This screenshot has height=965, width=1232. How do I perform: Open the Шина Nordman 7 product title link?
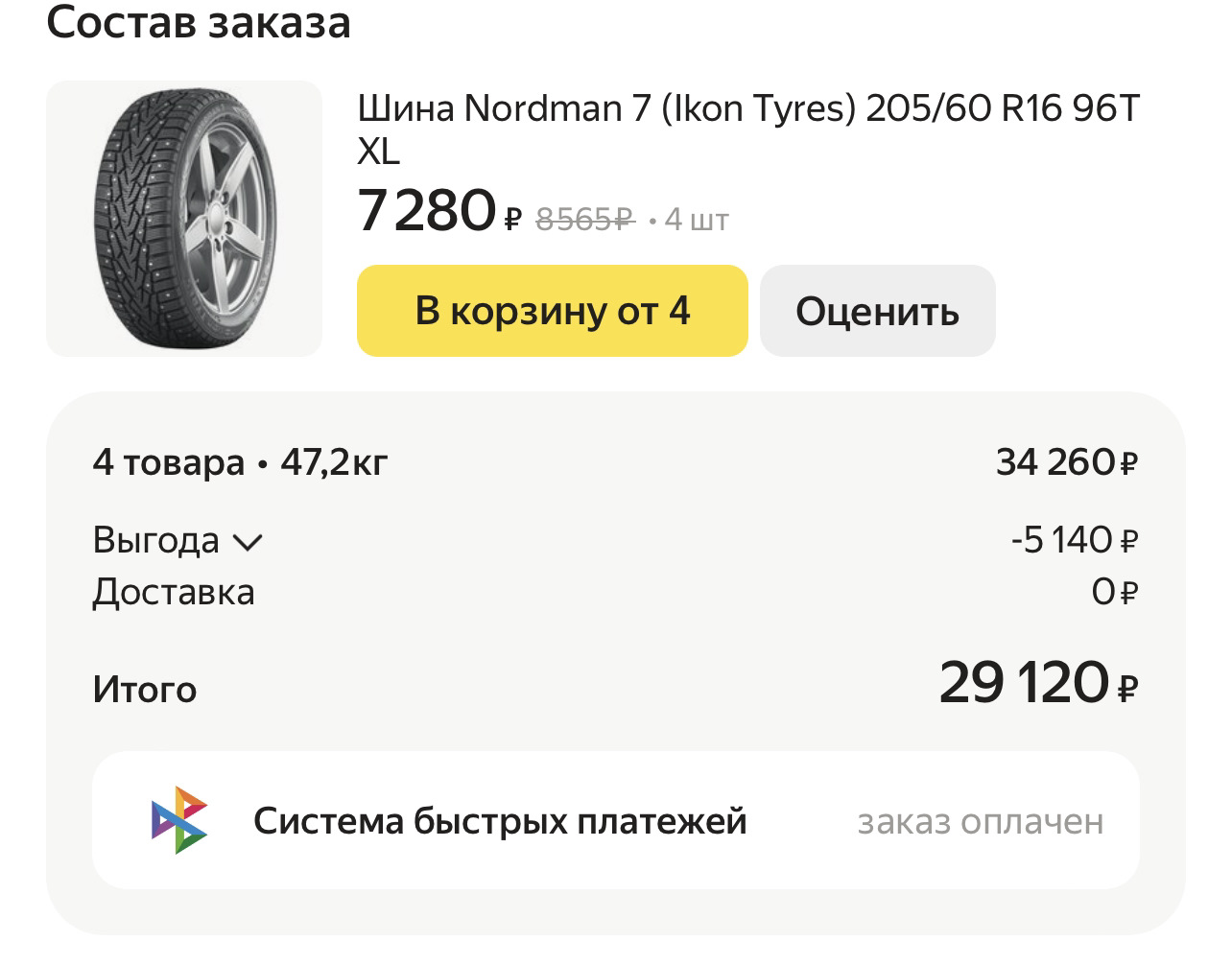[x=747, y=129]
